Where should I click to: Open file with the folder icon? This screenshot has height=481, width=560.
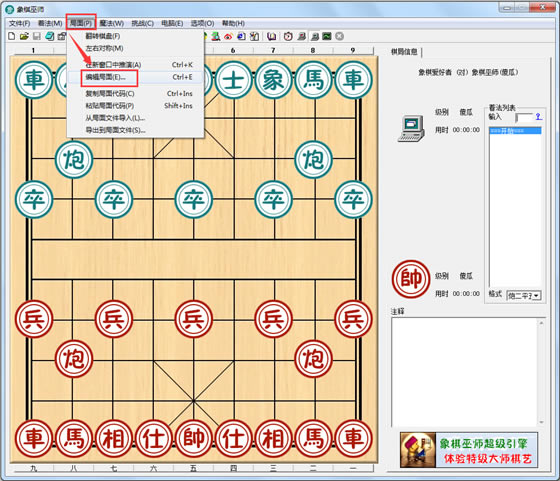24,36
